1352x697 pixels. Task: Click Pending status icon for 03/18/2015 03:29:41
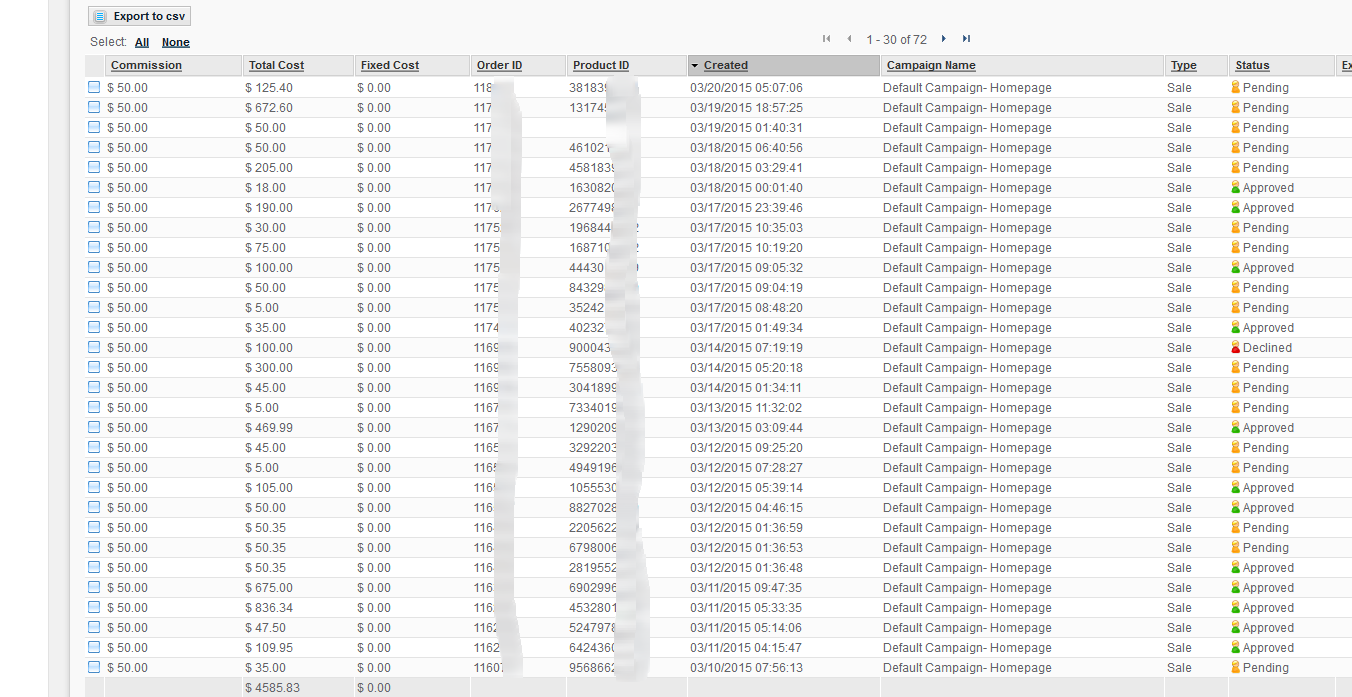[1235, 167]
